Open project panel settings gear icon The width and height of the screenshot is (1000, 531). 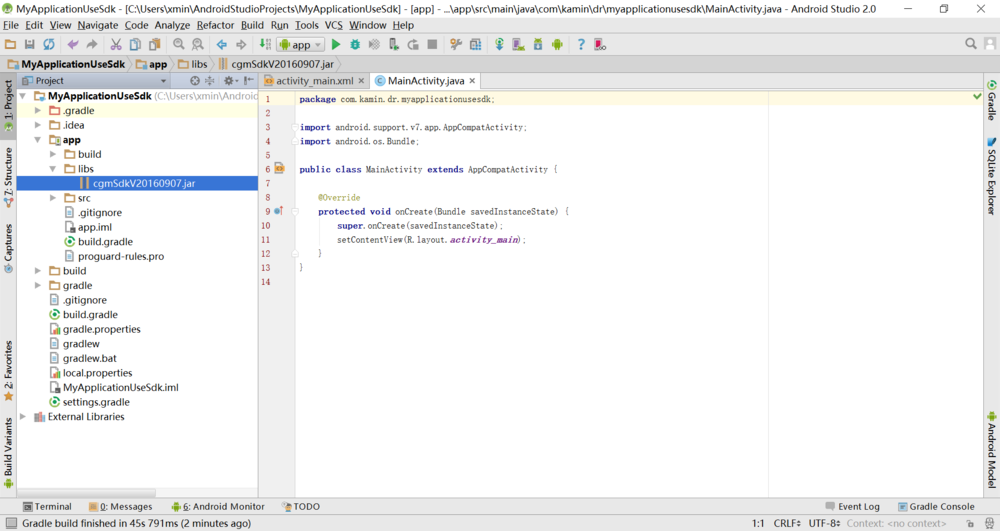[229, 81]
